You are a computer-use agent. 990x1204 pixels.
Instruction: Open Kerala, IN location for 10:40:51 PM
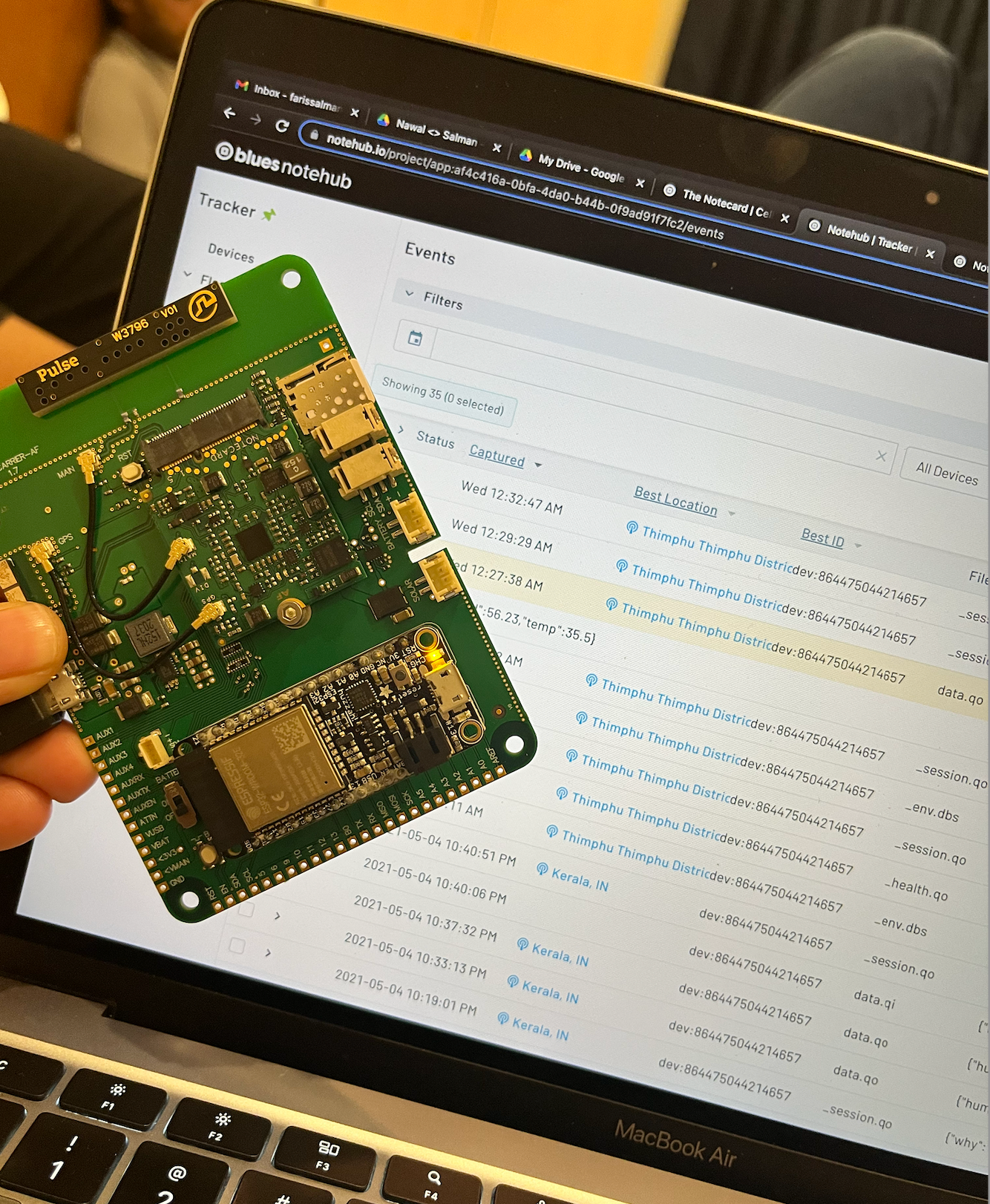pyautogui.click(x=580, y=880)
